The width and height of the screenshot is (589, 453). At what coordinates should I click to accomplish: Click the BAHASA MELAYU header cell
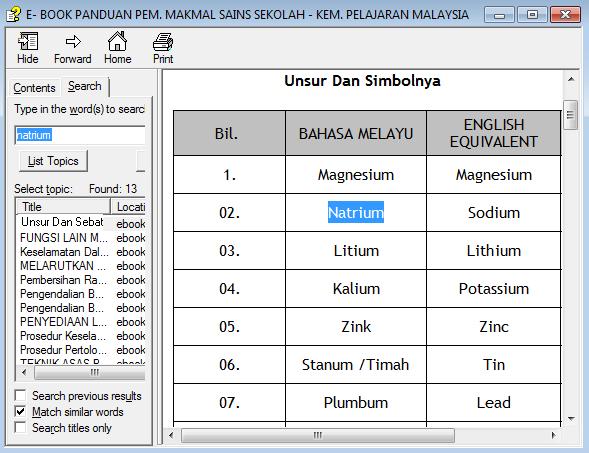(x=356, y=133)
